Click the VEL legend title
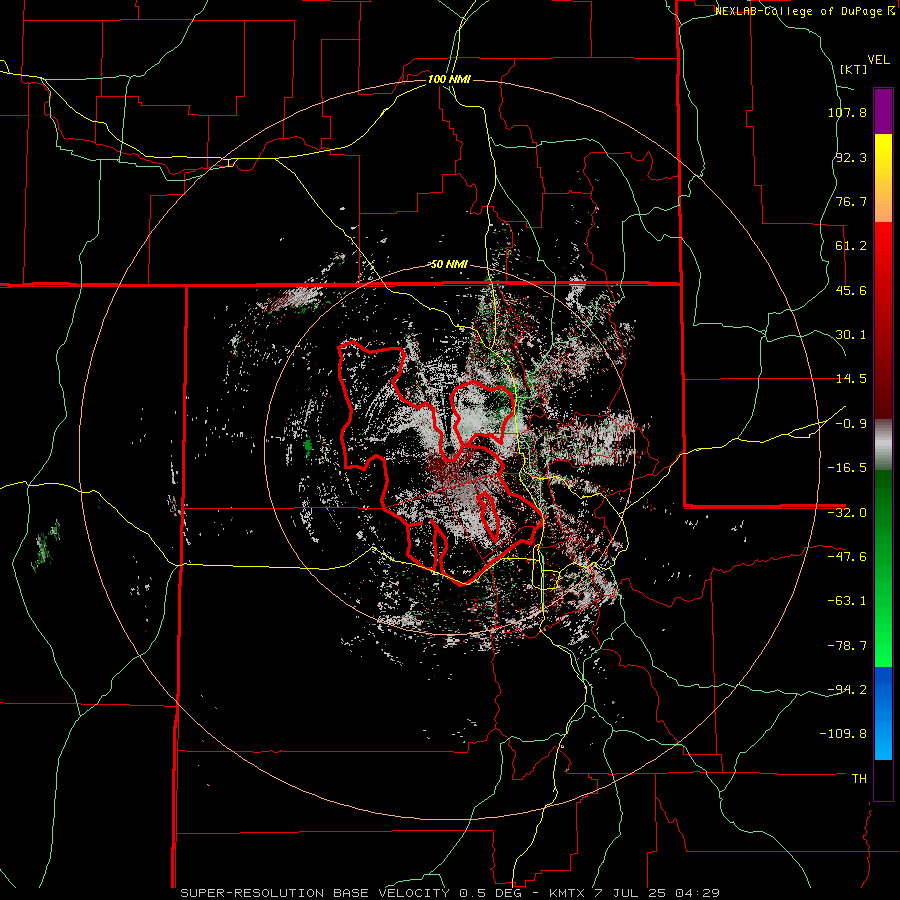The height and width of the screenshot is (900, 900). [878, 60]
